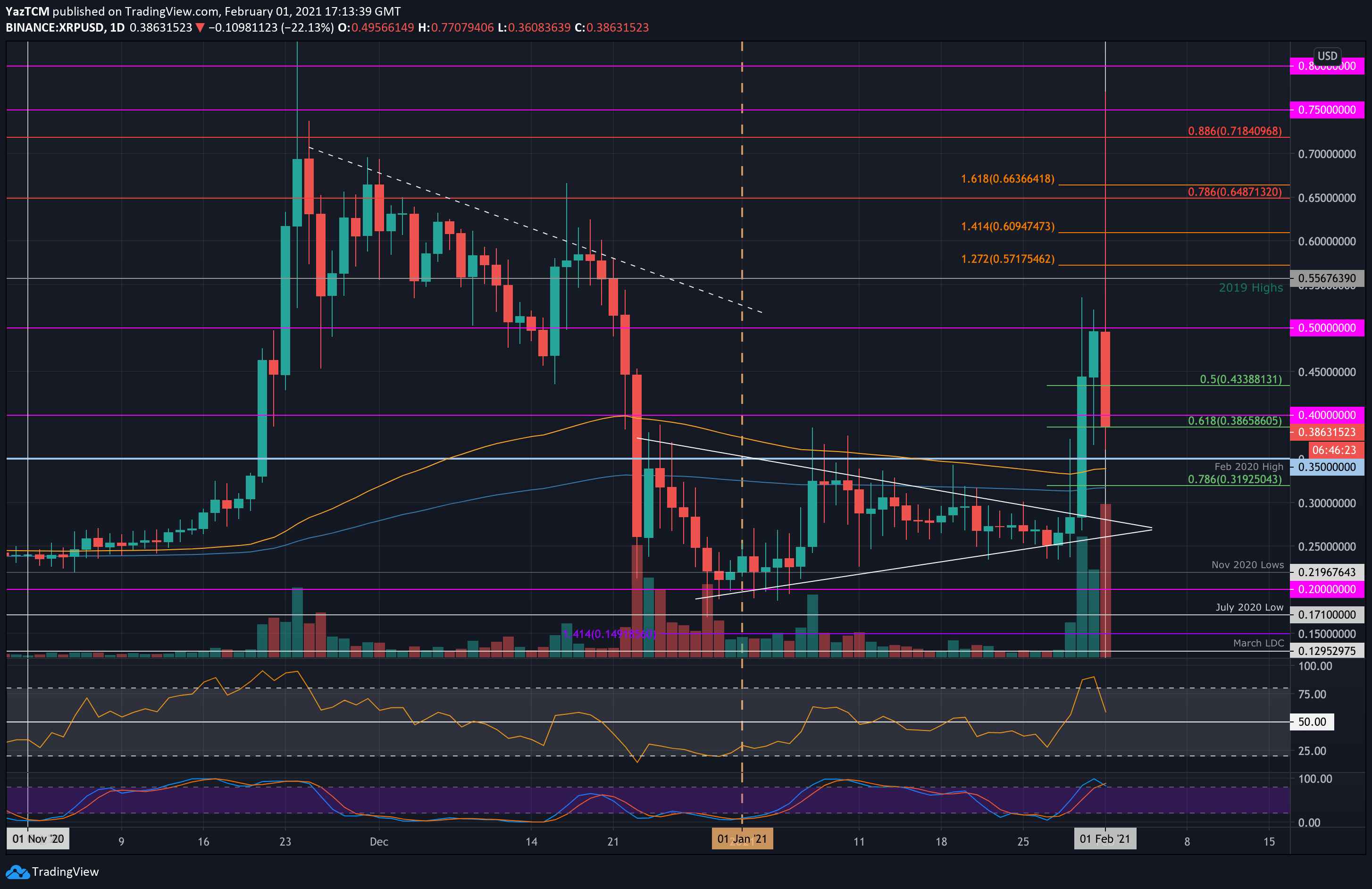Click the 1.272(0.57175462) extension label
This screenshot has width=1372, height=889.
[x=1008, y=259]
